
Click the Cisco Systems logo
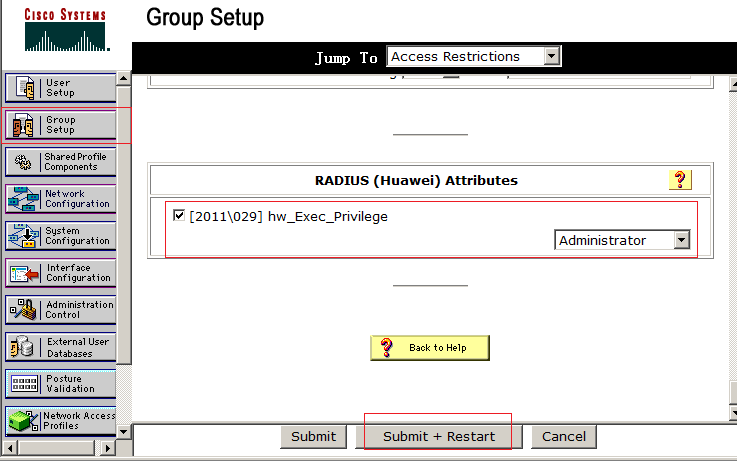click(x=66, y=30)
